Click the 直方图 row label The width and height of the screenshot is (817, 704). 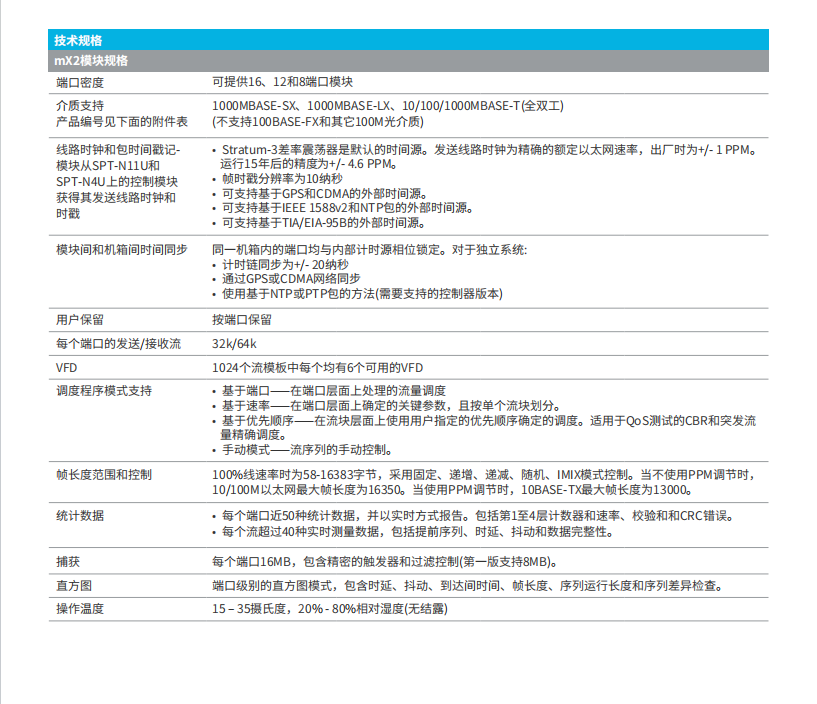pyautogui.click(x=74, y=585)
